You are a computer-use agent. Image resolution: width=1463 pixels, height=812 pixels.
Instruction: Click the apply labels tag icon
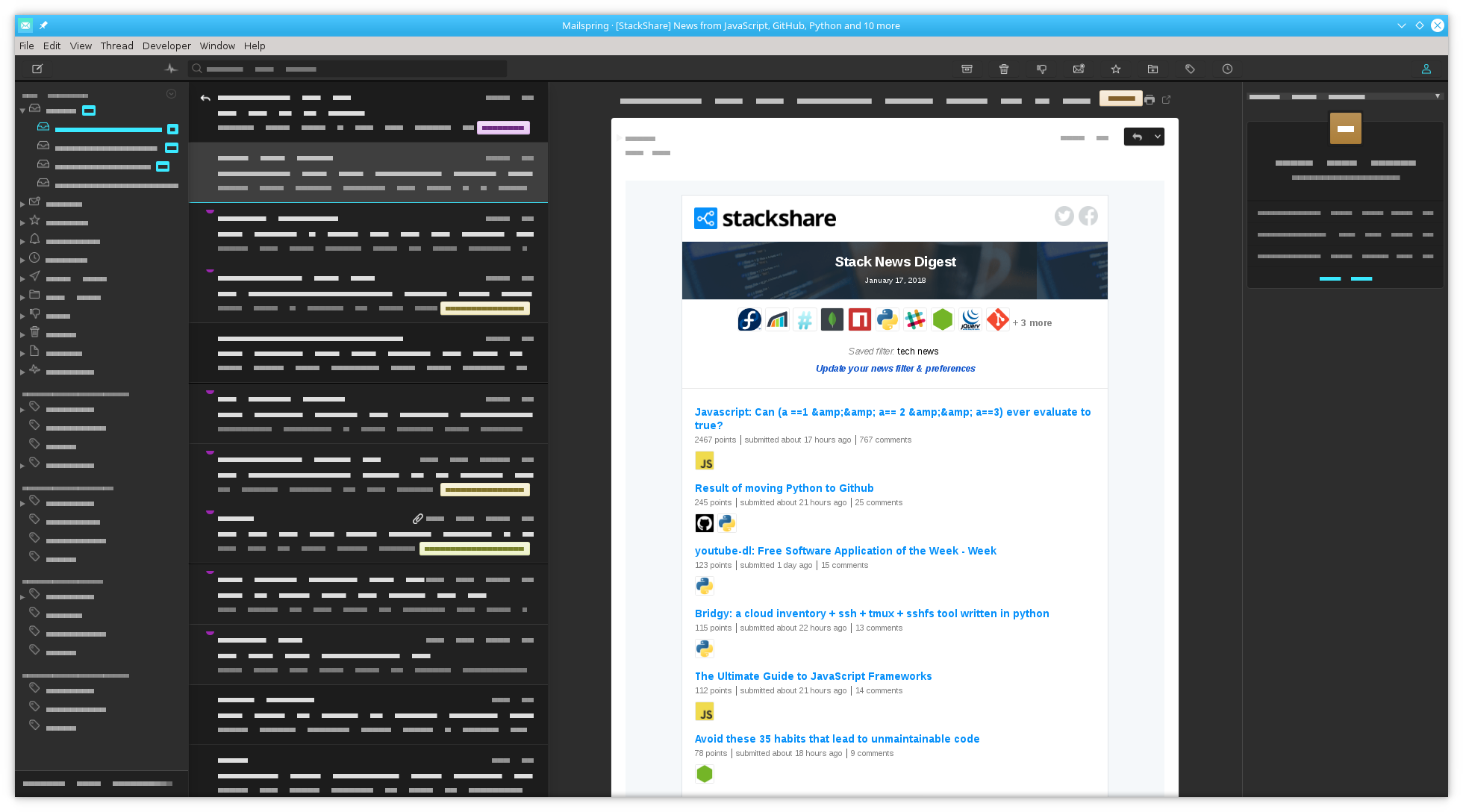click(x=1190, y=69)
